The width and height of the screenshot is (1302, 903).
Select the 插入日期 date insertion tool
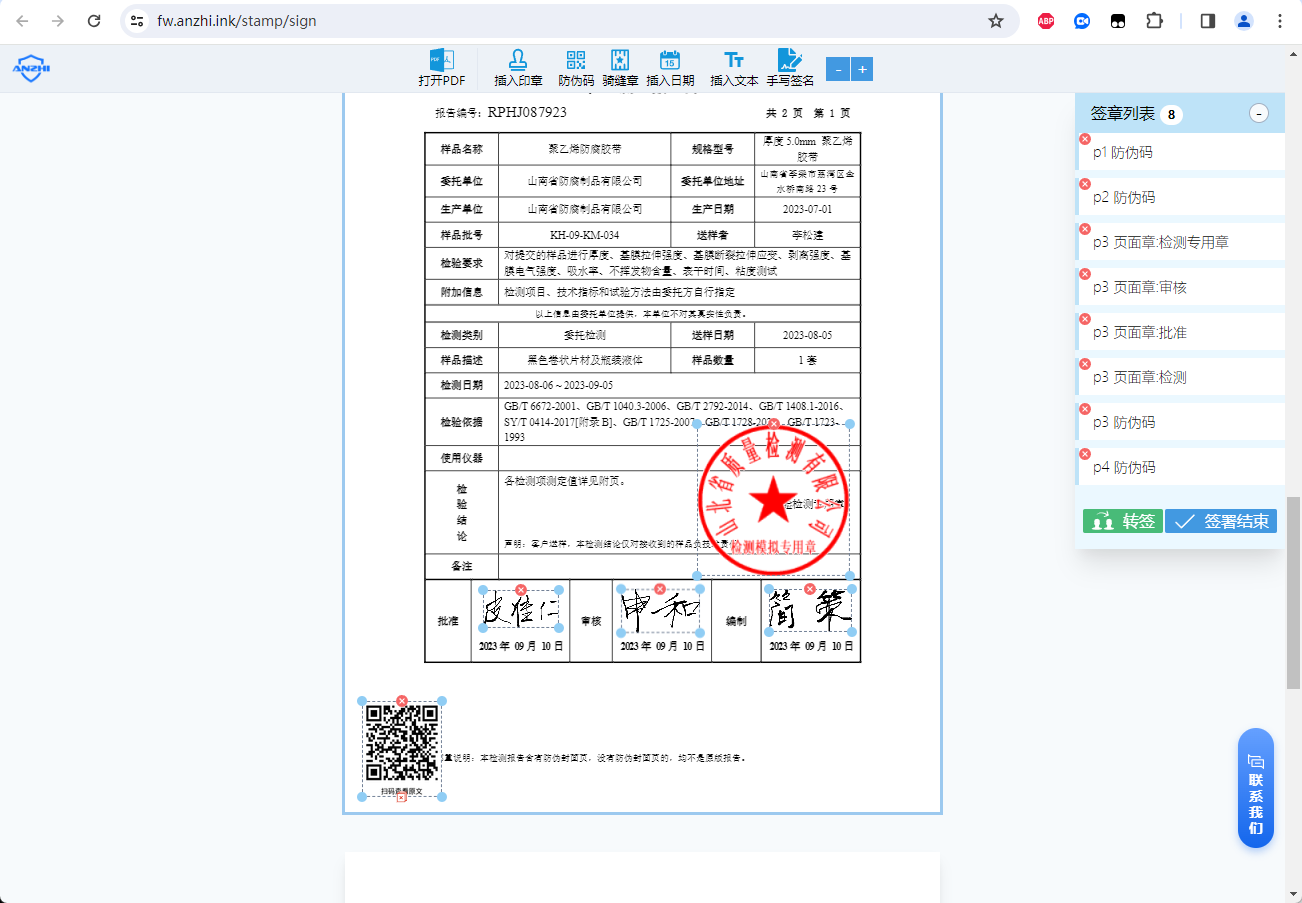(x=670, y=68)
